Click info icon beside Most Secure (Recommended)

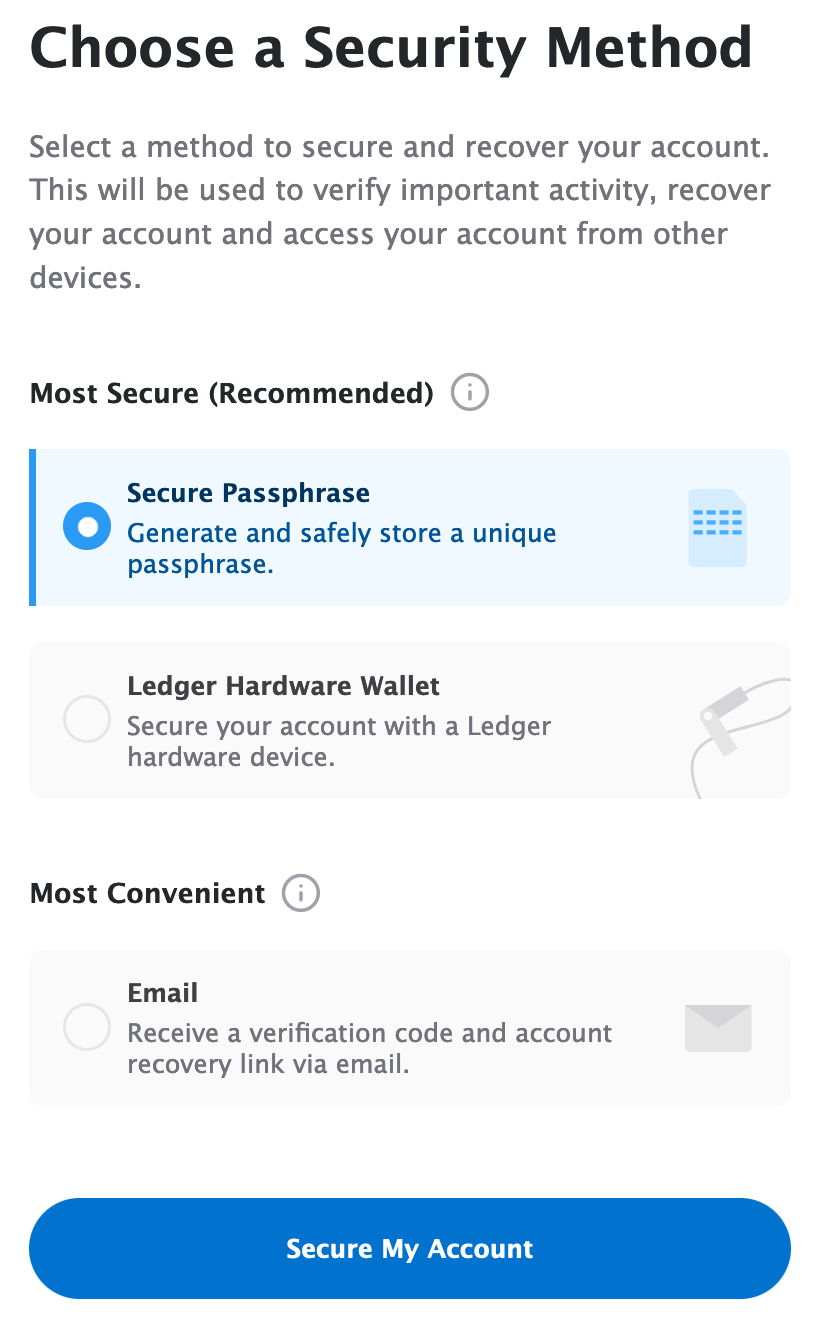(470, 393)
